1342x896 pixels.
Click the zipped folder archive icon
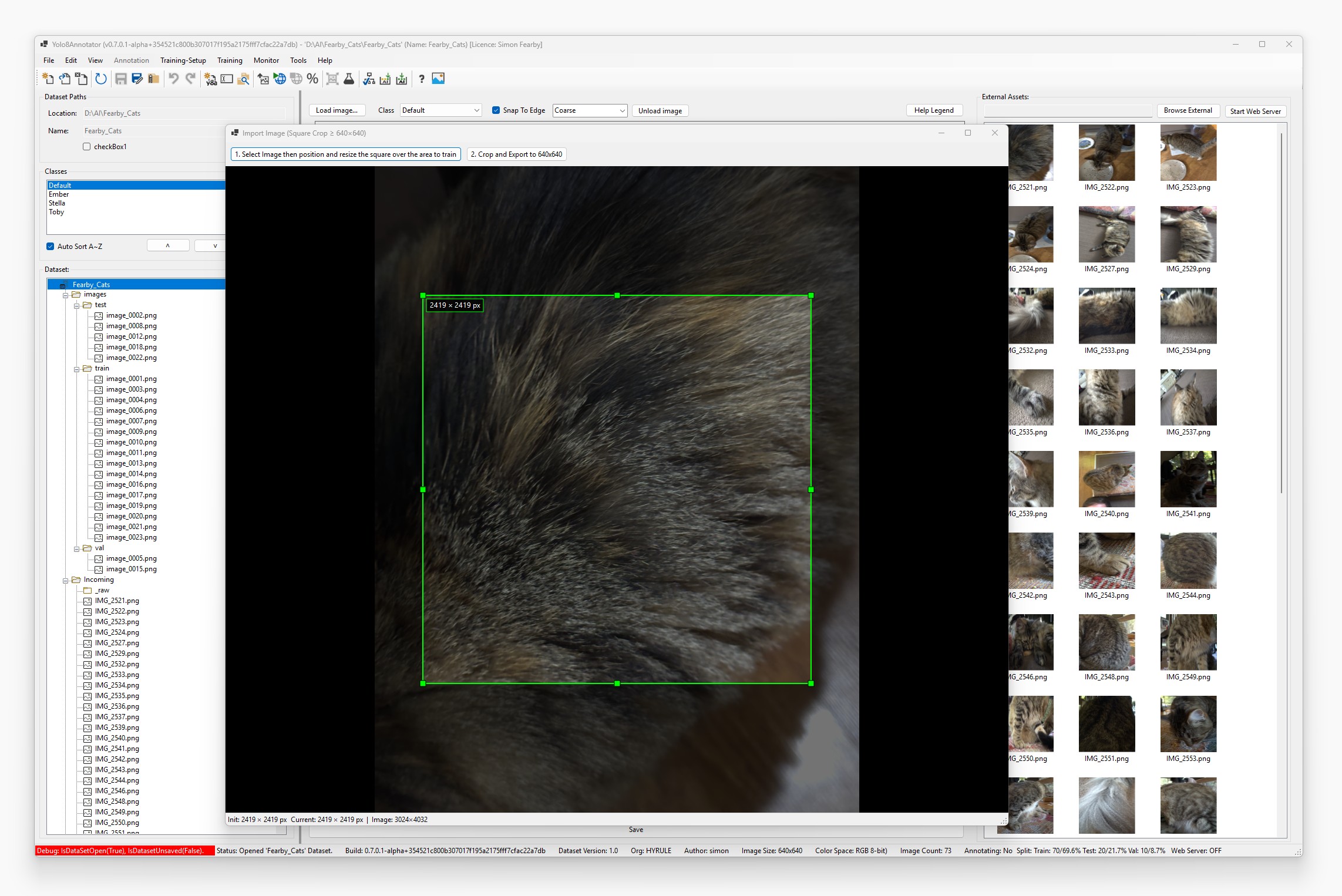(154, 79)
